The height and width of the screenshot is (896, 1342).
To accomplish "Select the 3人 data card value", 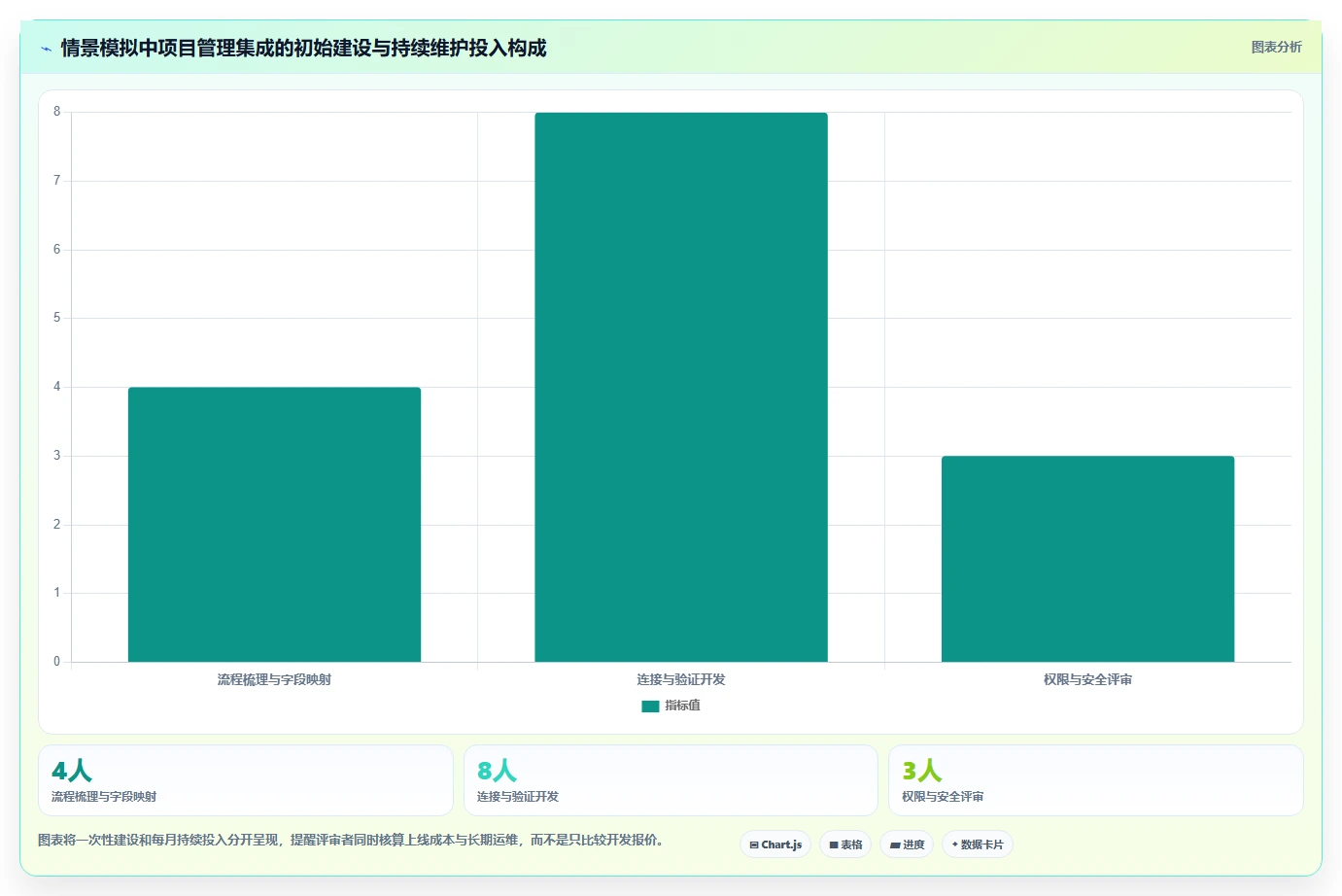I will [922, 771].
